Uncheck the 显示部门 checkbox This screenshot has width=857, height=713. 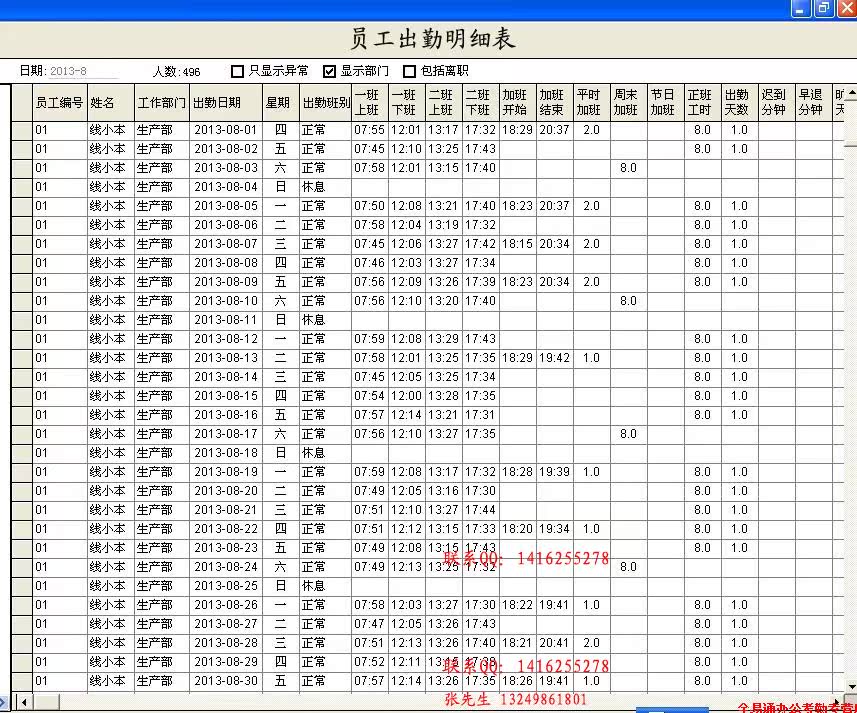click(330, 71)
